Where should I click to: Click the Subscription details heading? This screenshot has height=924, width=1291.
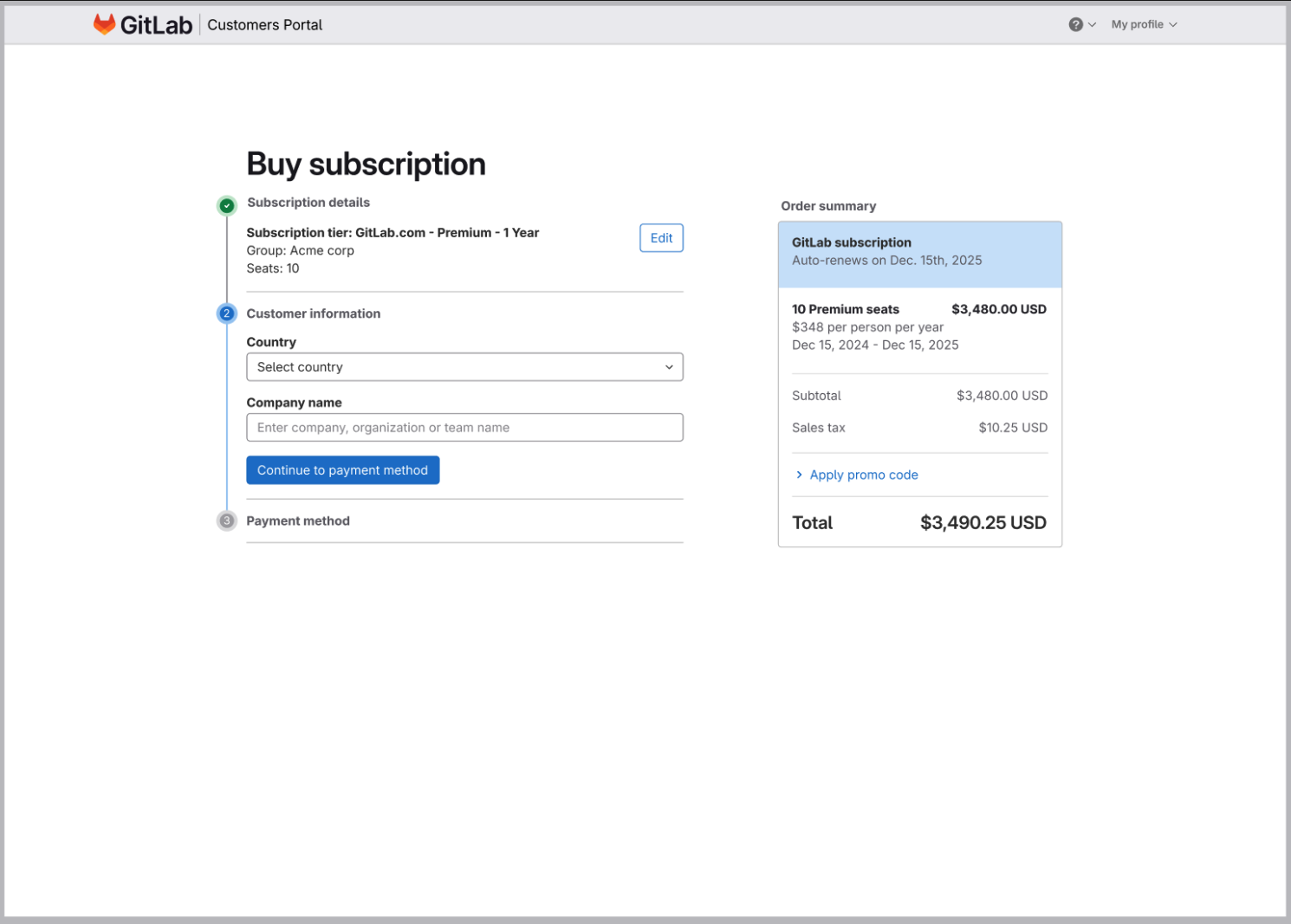[x=308, y=203]
